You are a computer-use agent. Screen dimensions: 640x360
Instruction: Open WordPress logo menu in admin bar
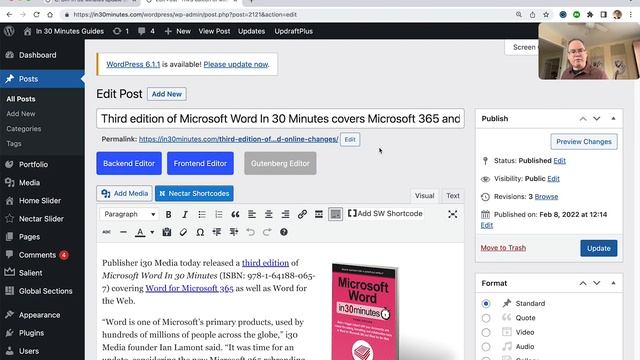[9, 31]
